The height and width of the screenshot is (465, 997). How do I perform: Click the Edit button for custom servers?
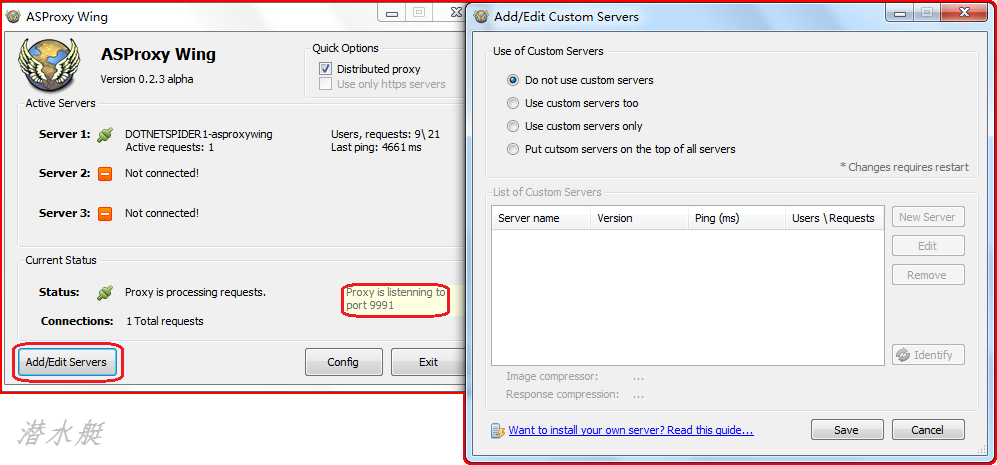click(928, 246)
